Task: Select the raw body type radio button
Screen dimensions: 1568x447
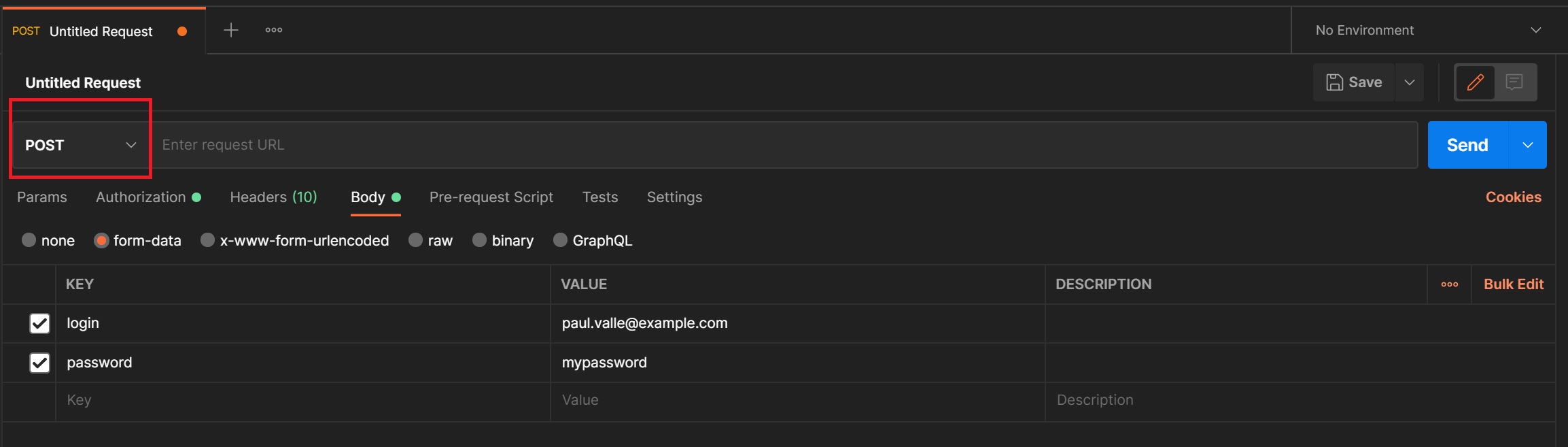Action: point(415,240)
